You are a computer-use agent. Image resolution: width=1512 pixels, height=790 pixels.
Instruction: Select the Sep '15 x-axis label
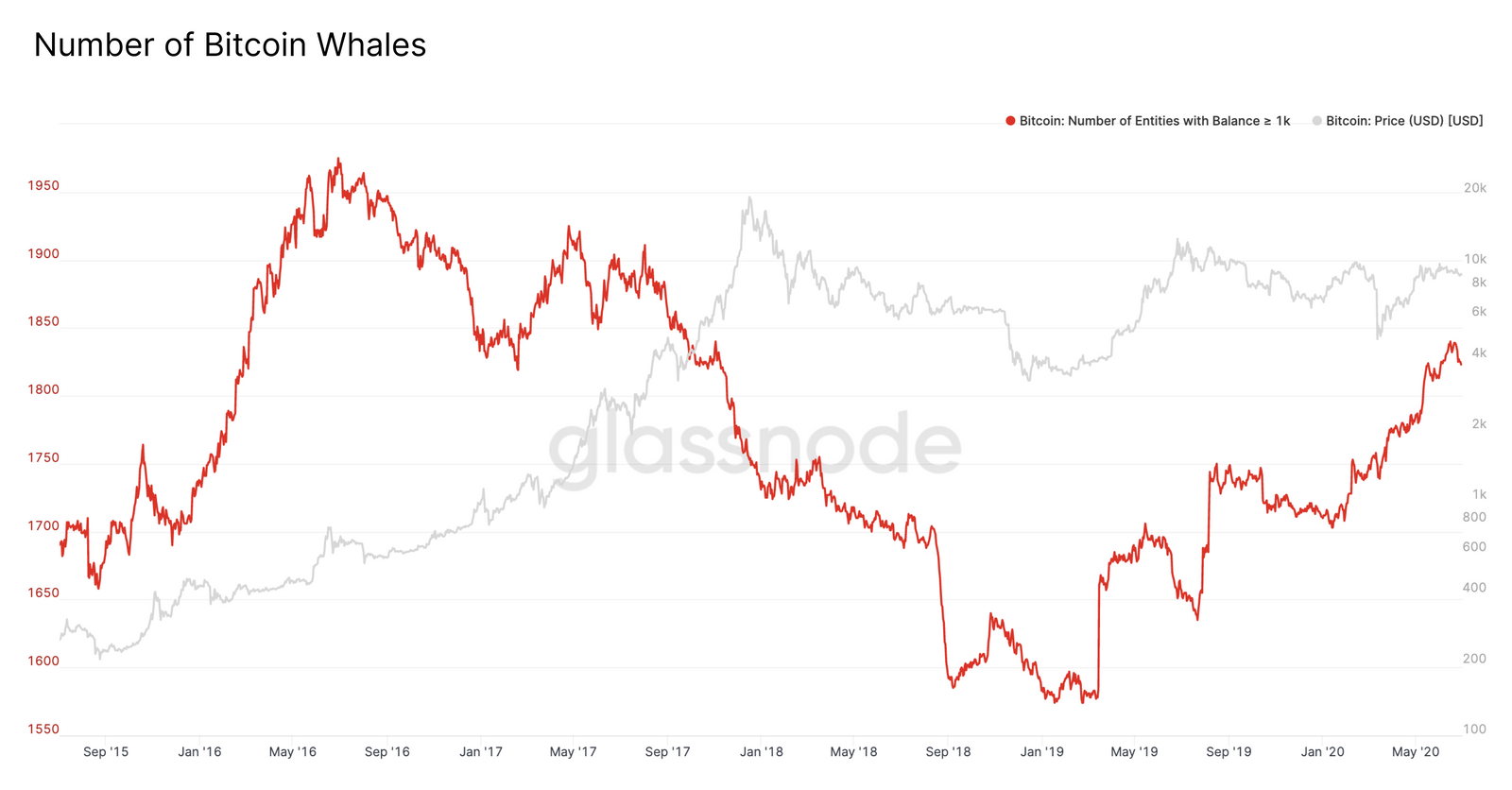106,752
